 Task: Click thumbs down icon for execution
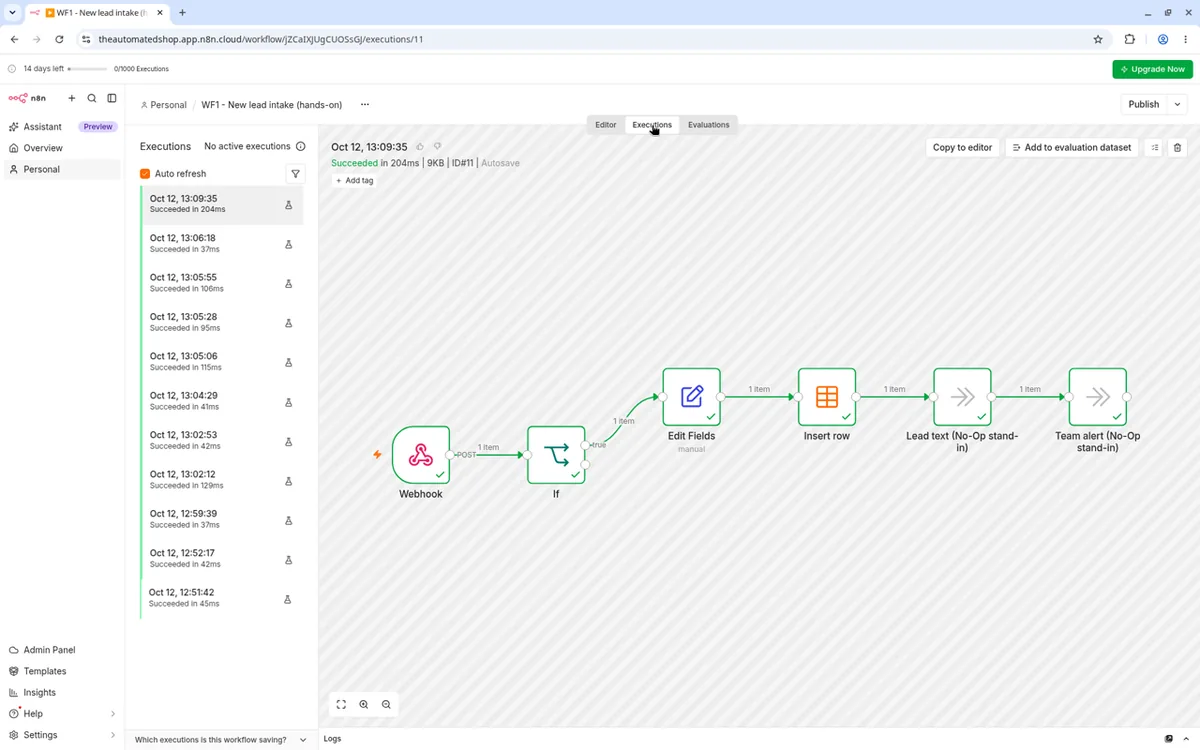point(437,147)
